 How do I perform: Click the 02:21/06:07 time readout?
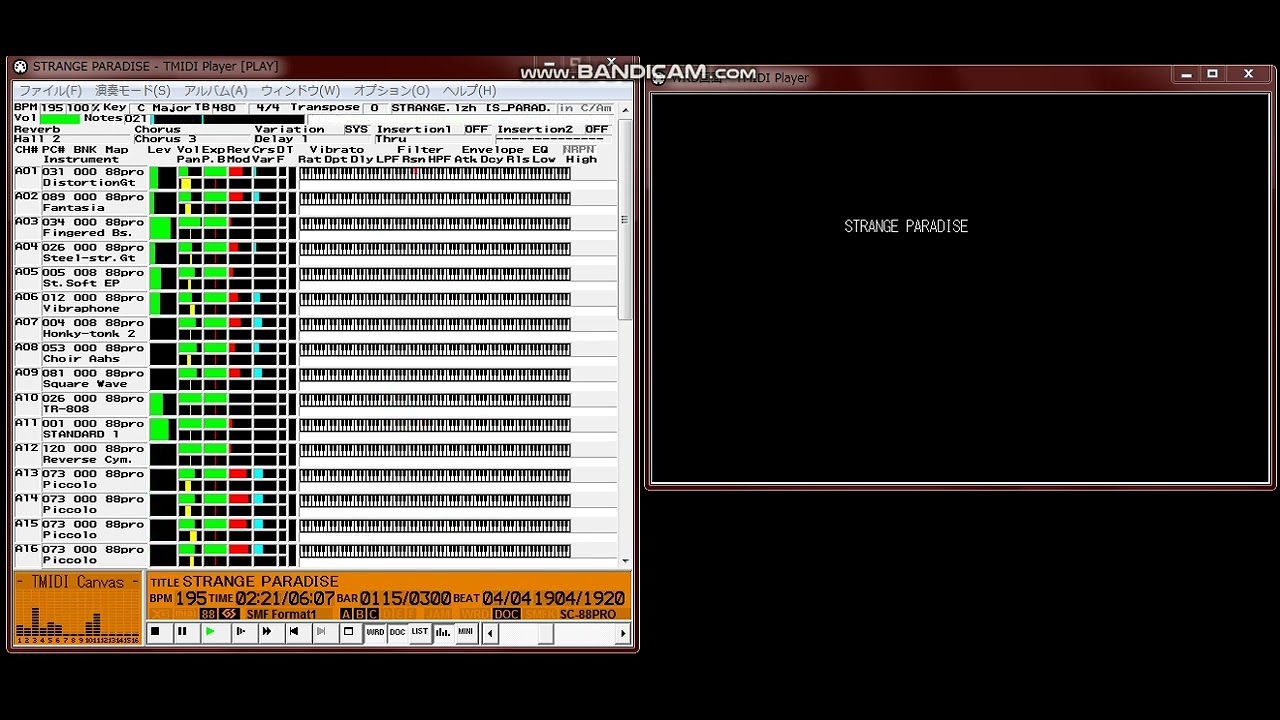[285, 598]
